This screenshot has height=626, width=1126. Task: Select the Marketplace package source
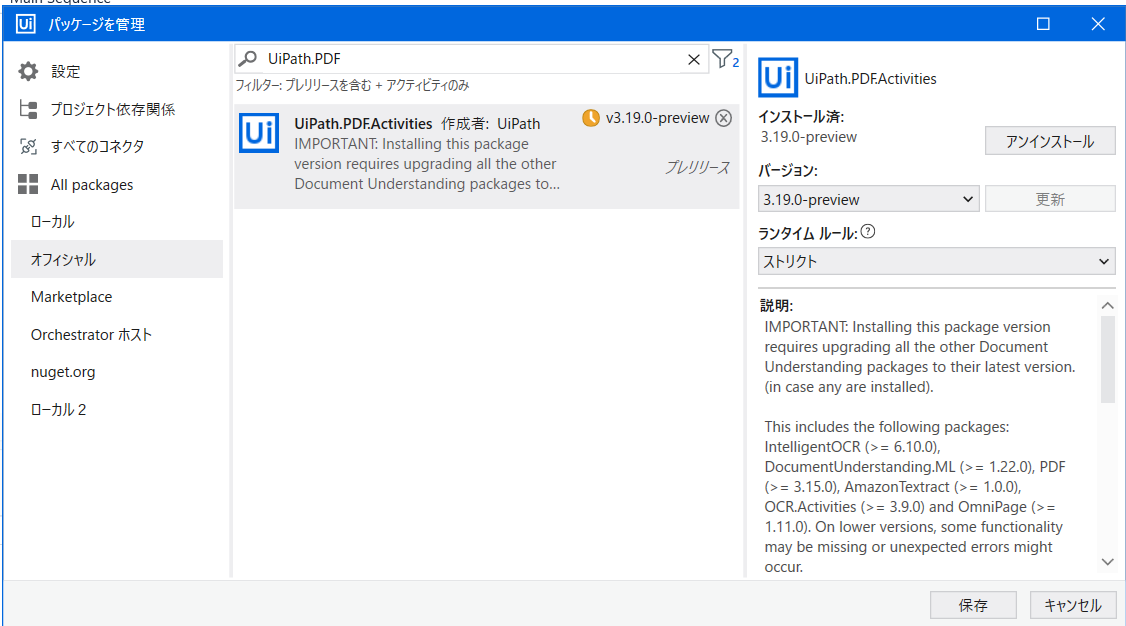pos(117,296)
